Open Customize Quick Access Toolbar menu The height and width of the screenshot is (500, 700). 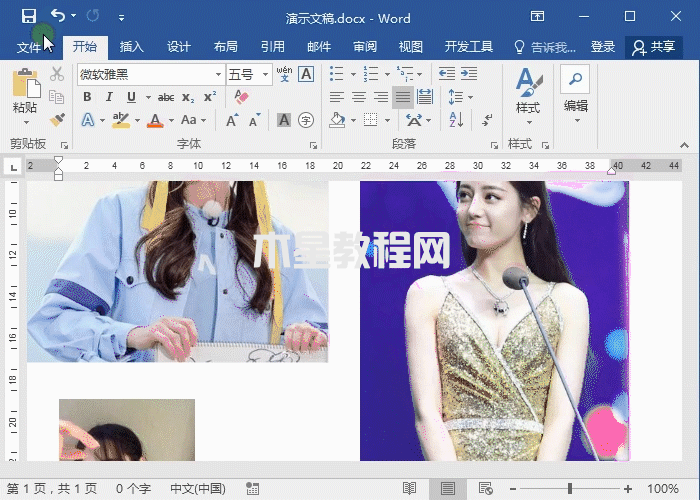[121, 18]
